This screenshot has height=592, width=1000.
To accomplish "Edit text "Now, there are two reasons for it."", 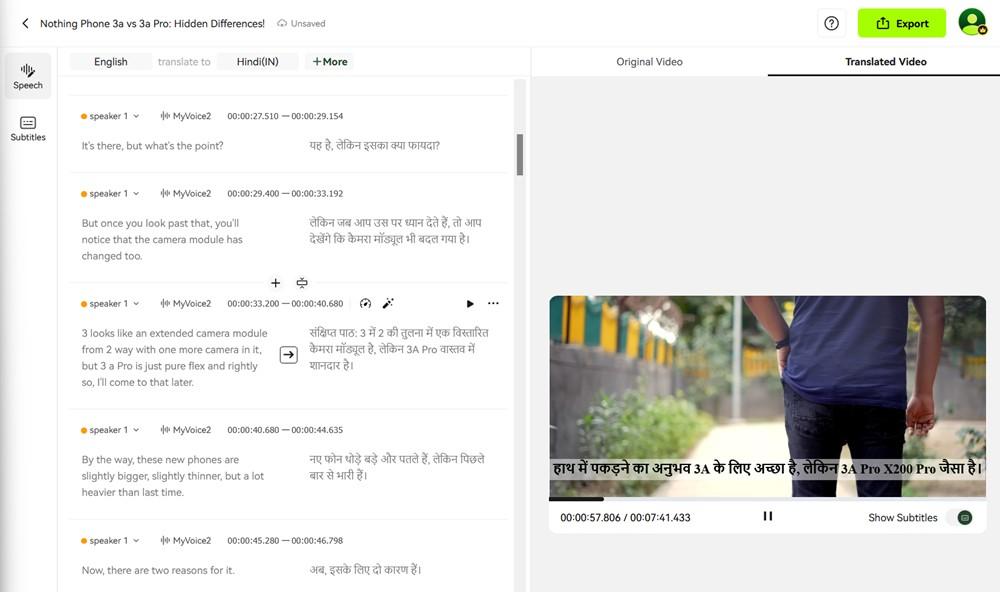I will pyautogui.click(x=158, y=570).
